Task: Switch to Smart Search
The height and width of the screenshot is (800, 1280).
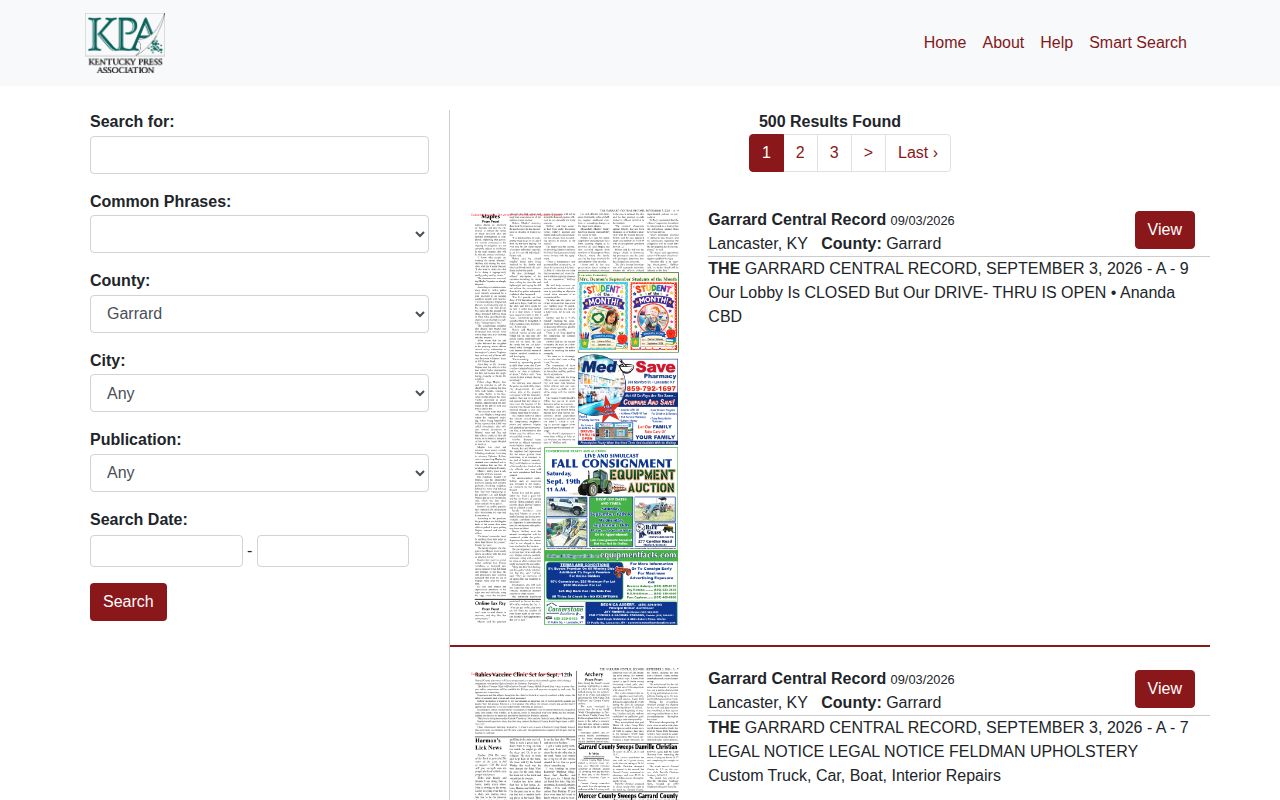Action: (1138, 42)
